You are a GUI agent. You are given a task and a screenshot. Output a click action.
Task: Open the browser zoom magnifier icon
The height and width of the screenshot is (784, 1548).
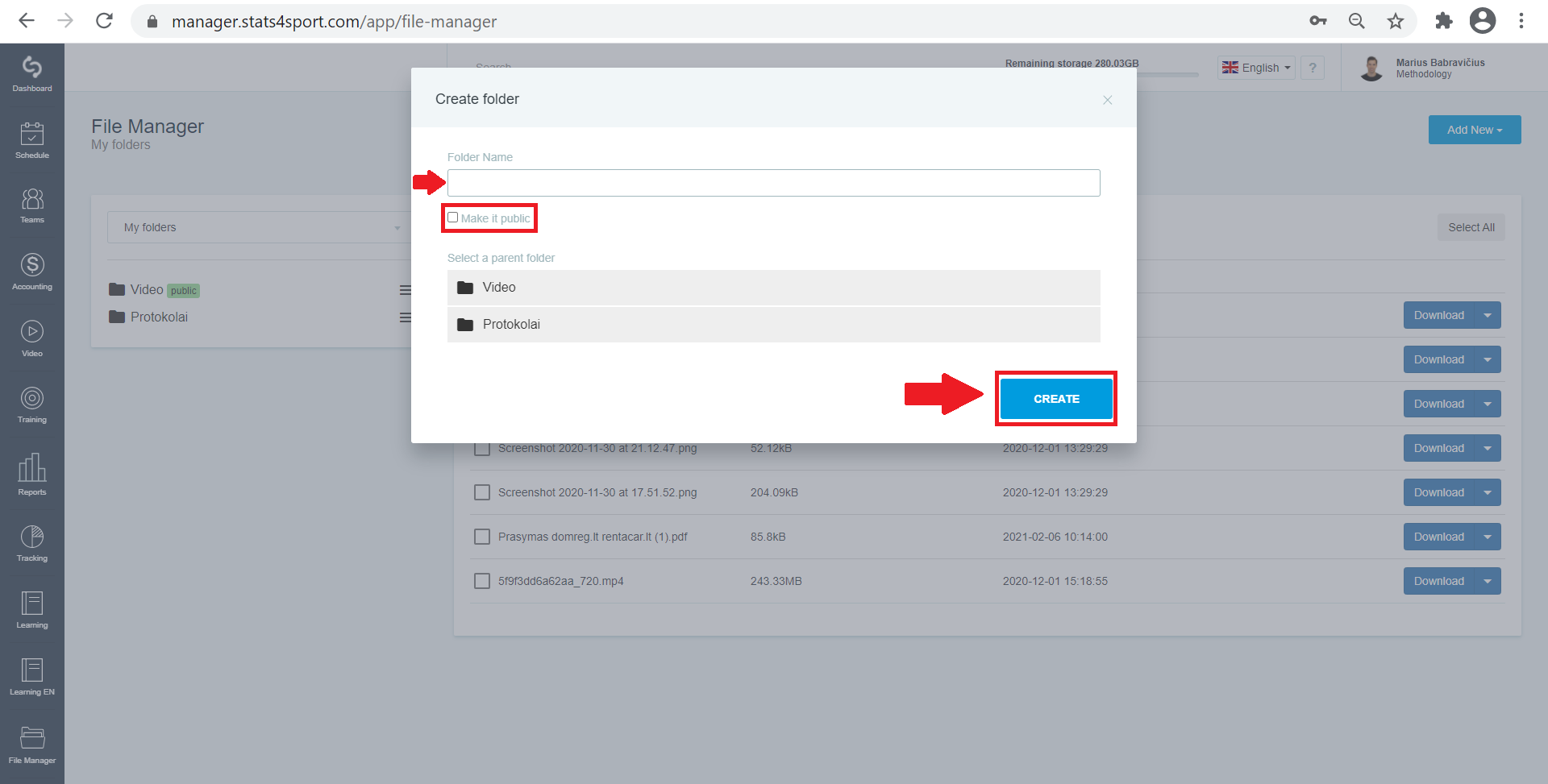coord(1357,21)
